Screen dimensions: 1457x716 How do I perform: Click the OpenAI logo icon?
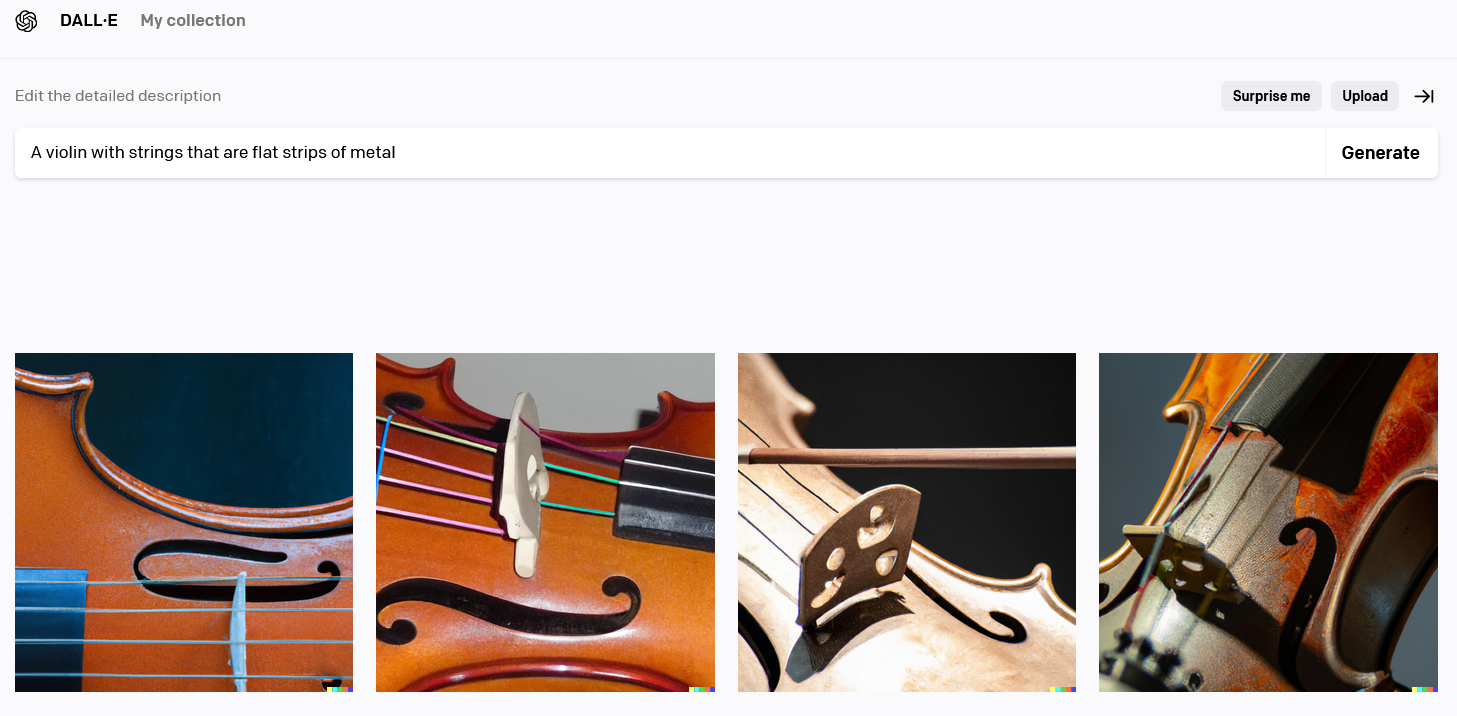tap(27, 21)
